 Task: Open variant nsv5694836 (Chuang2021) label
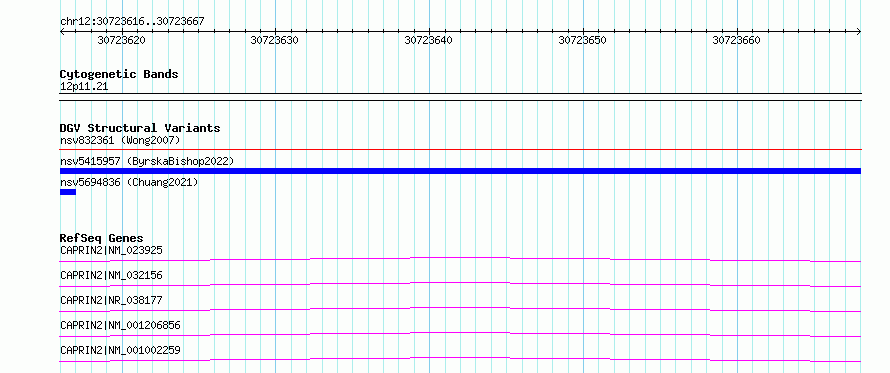[x=129, y=182]
